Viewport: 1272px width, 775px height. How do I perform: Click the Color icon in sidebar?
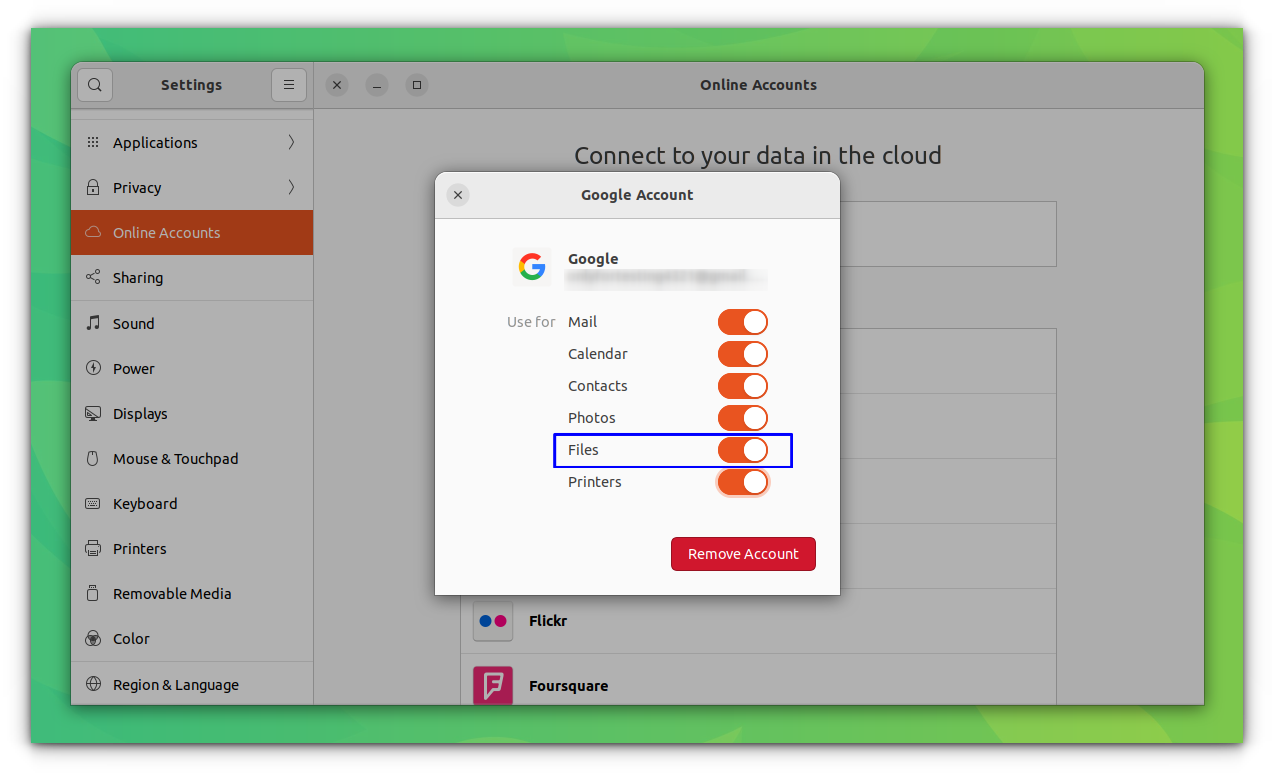coord(93,639)
